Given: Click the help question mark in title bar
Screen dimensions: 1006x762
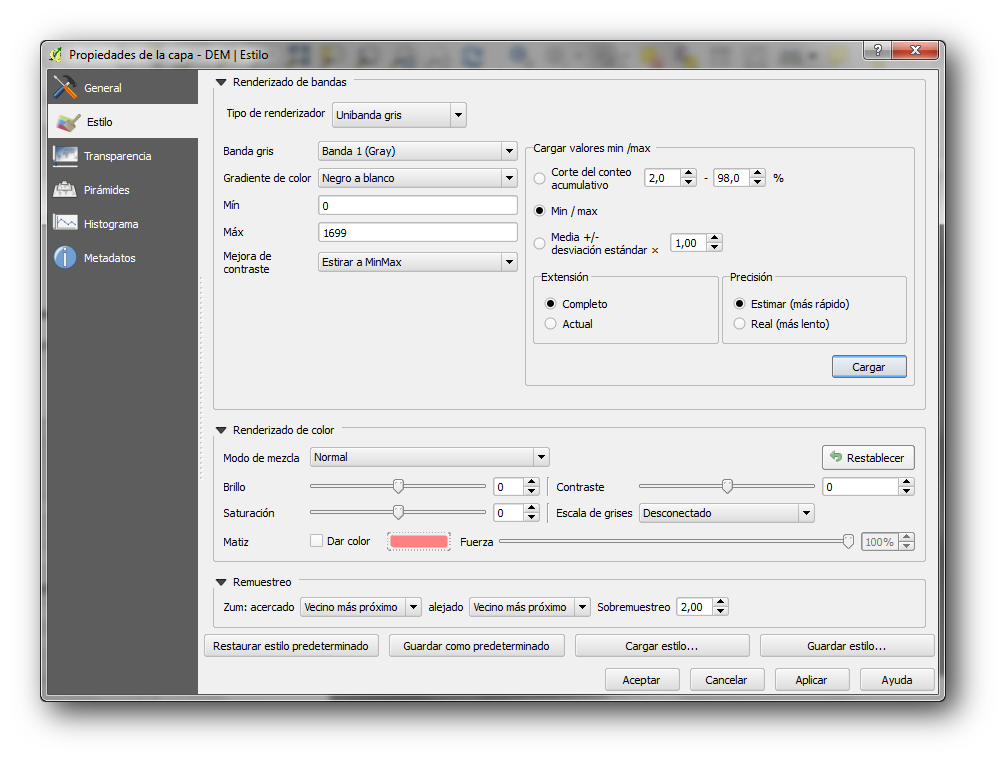Looking at the screenshot, I should (877, 50).
